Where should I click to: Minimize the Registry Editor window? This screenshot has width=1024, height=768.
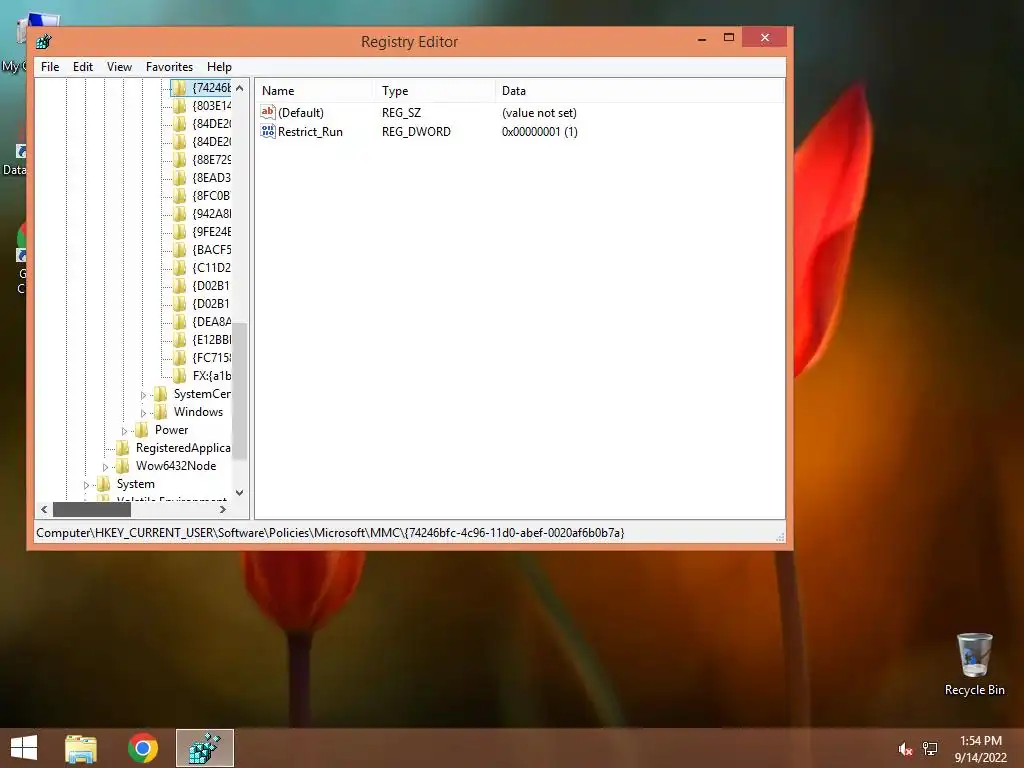702,38
